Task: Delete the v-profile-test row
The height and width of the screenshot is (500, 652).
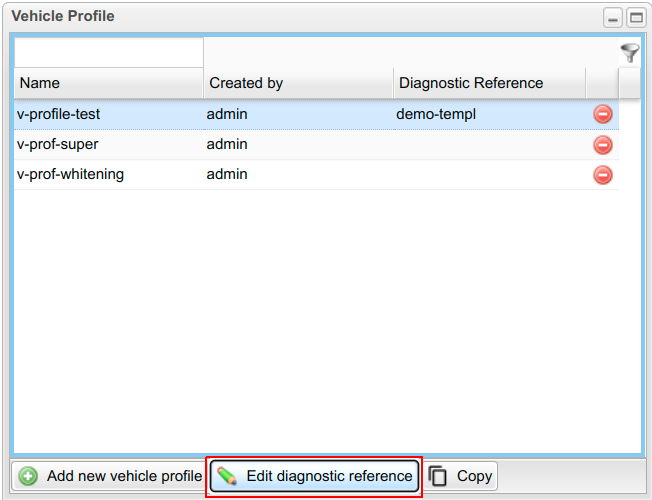Action: point(603,114)
